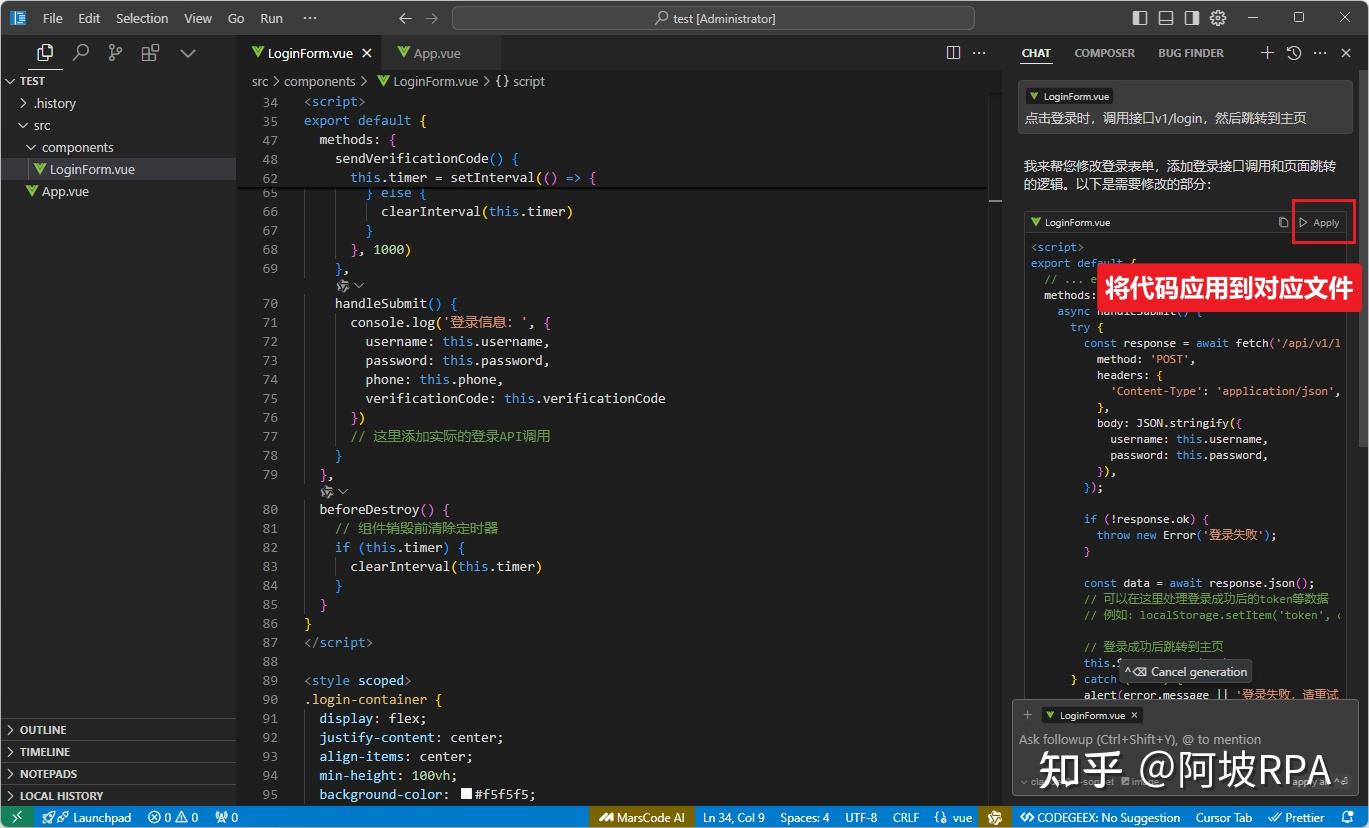The height and width of the screenshot is (828, 1369).
Task: Copy code block in chat panel
Action: 1283,223
